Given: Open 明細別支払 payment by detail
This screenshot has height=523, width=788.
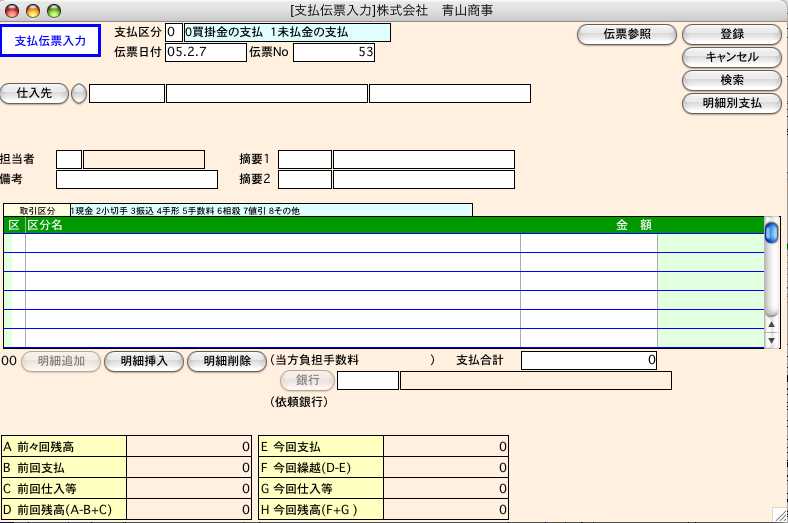Looking at the screenshot, I should pyautogui.click(x=731, y=103).
